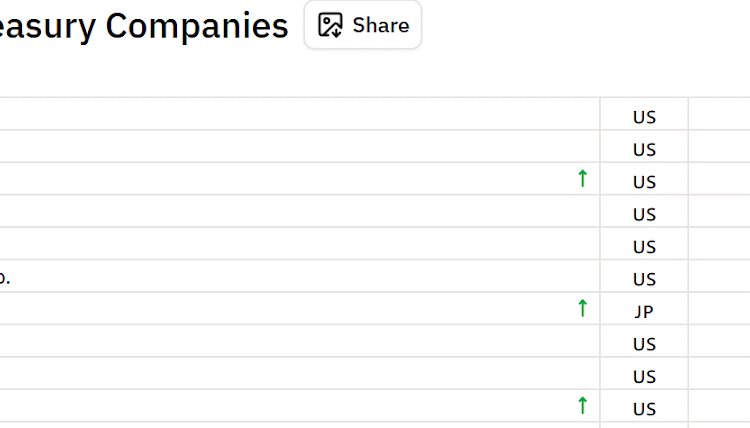Select the US cell in the fifth row
Viewport: 750px width, 428px height.
click(x=644, y=246)
